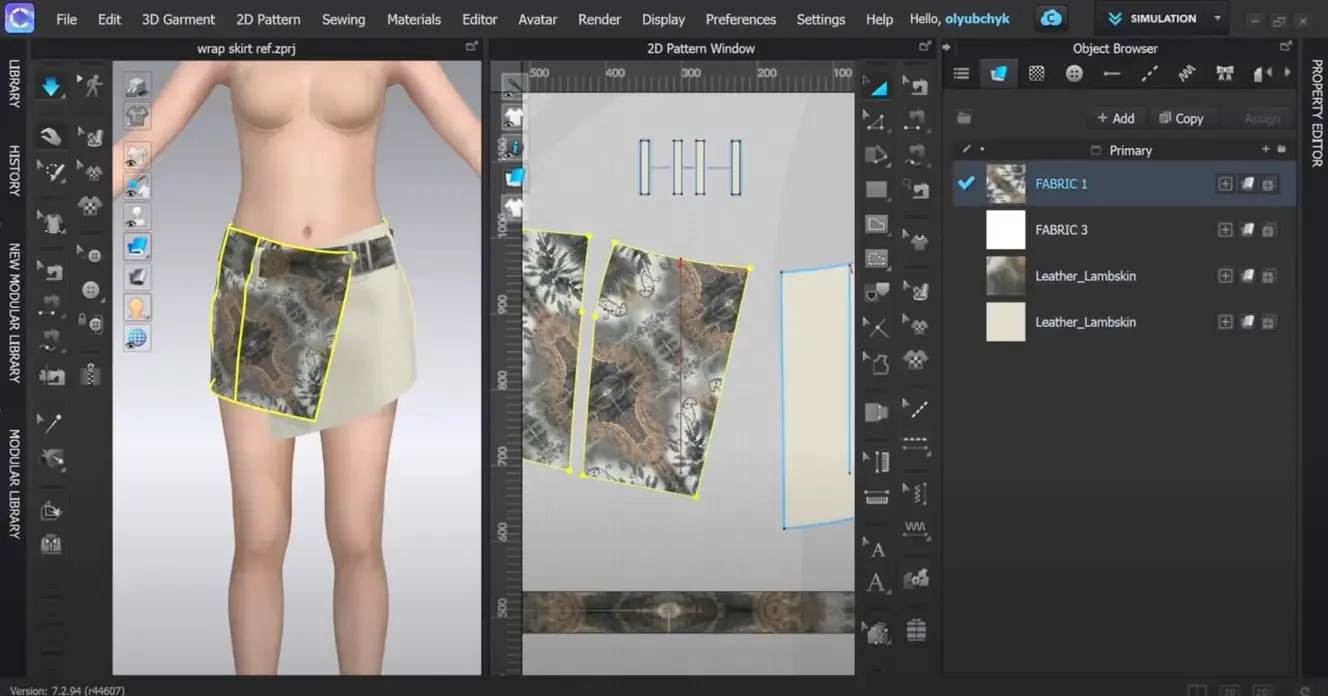This screenshot has height=696, width=1328.
Task: Click the checkmark beside FABRIC 1
Action: click(966, 183)
